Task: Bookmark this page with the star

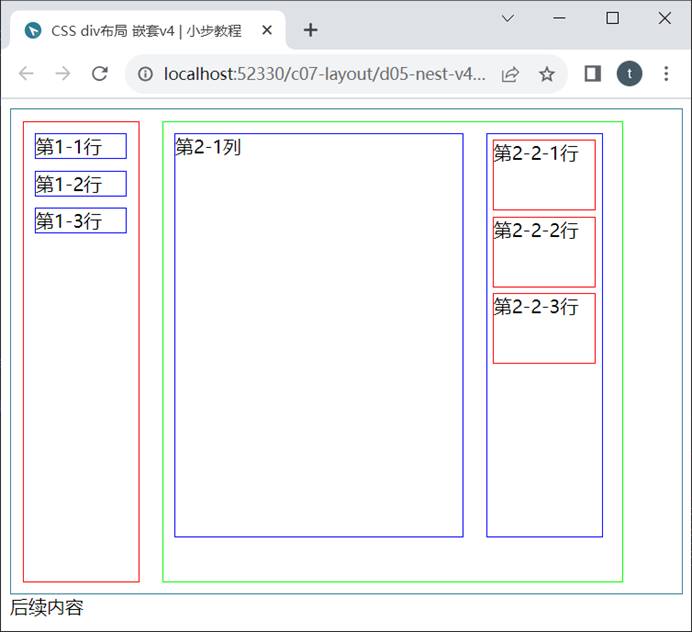Action: coord(546,74)
